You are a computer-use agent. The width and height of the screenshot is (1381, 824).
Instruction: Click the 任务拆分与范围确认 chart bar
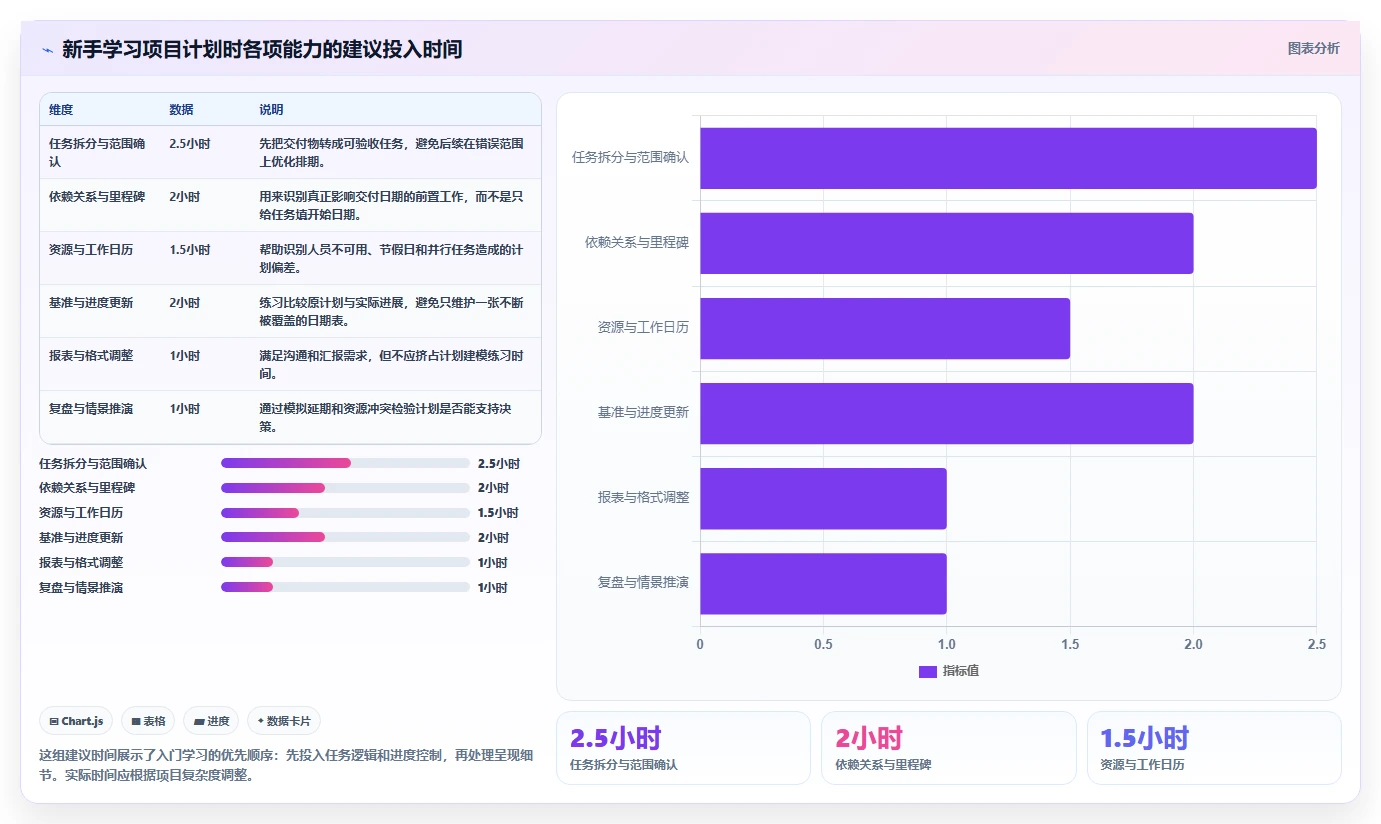point(1008,158)
